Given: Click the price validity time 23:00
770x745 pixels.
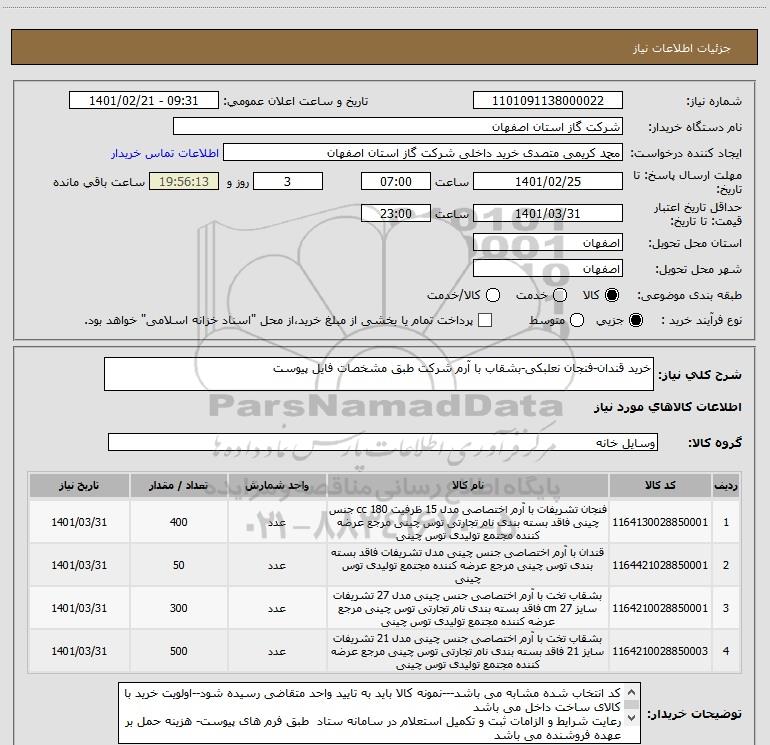Looking at the screenshot, I should [x=396, y=213].
